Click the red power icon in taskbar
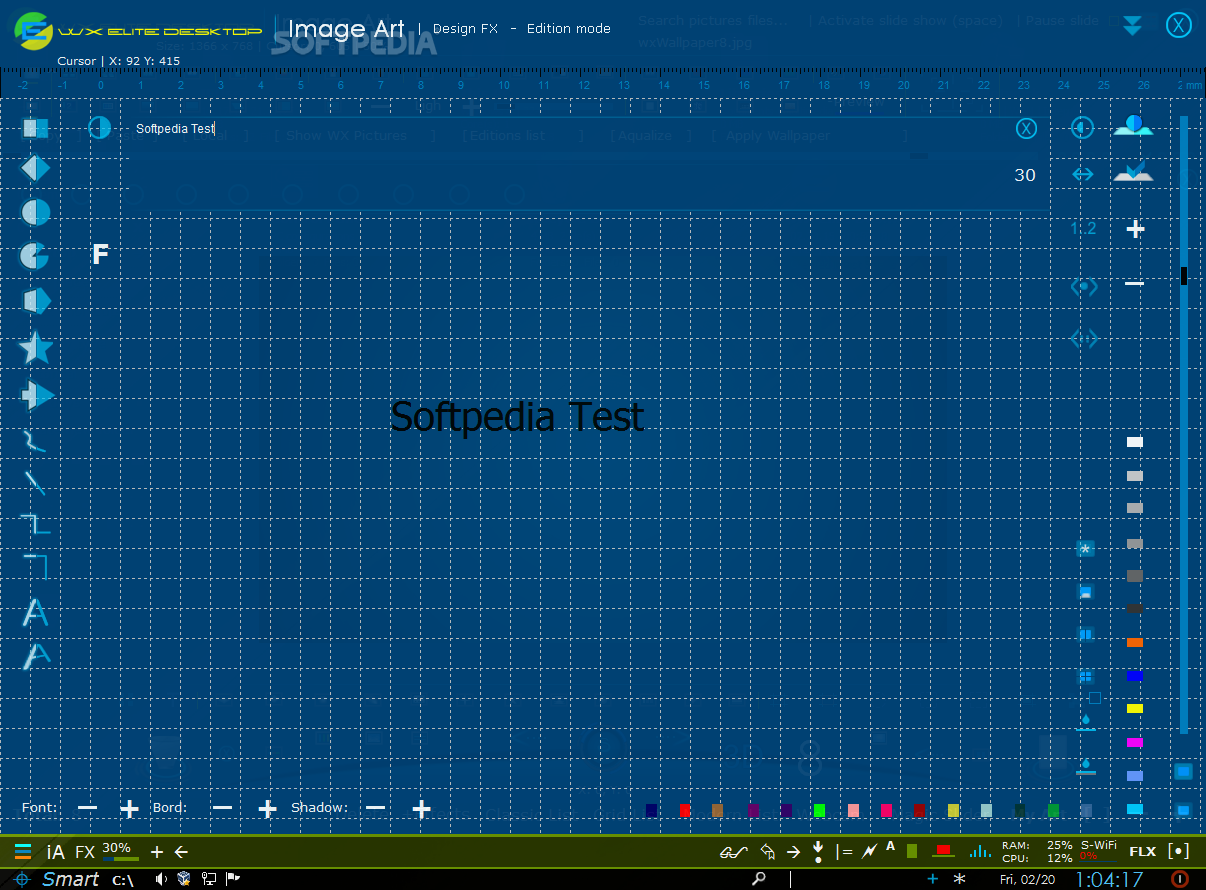 (1180, 879)
